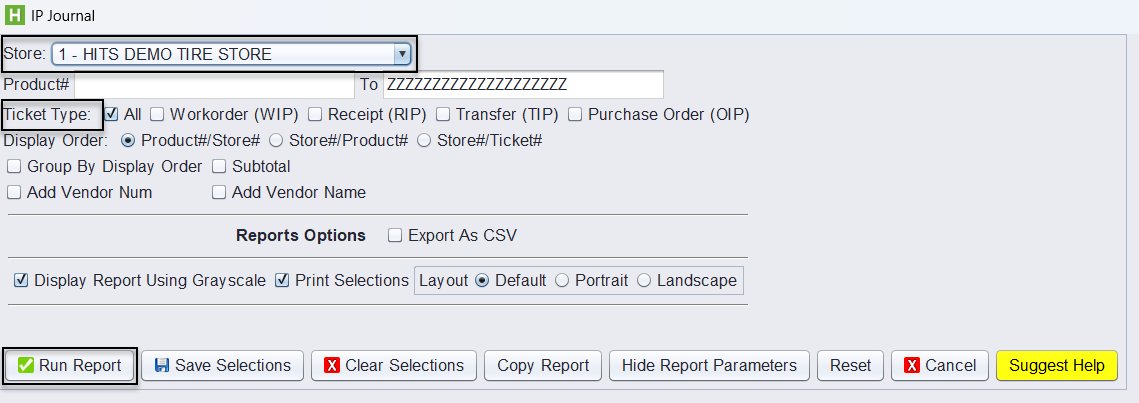
Task: Tick the Subtotal checkbox
Action: tap(219, 167)
